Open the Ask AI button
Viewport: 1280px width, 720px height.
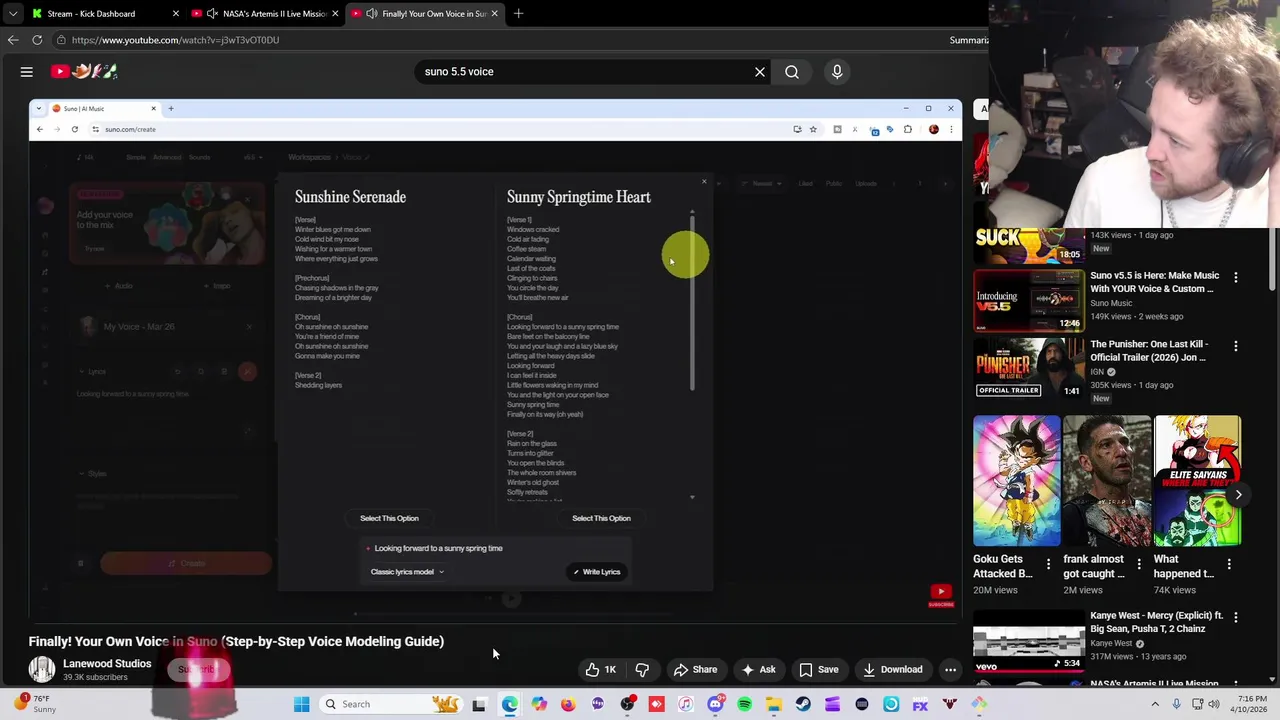tap(758, 670)
